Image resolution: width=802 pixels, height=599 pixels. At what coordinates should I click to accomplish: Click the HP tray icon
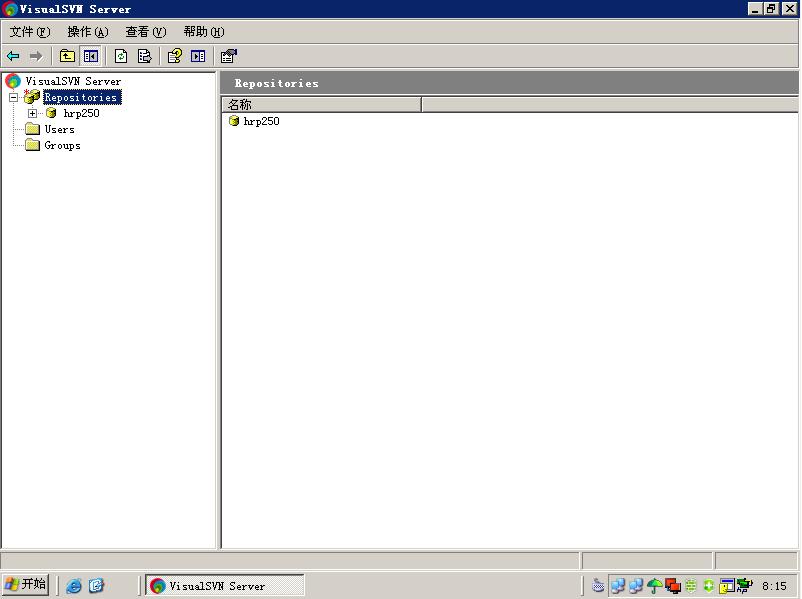point(745,585)
